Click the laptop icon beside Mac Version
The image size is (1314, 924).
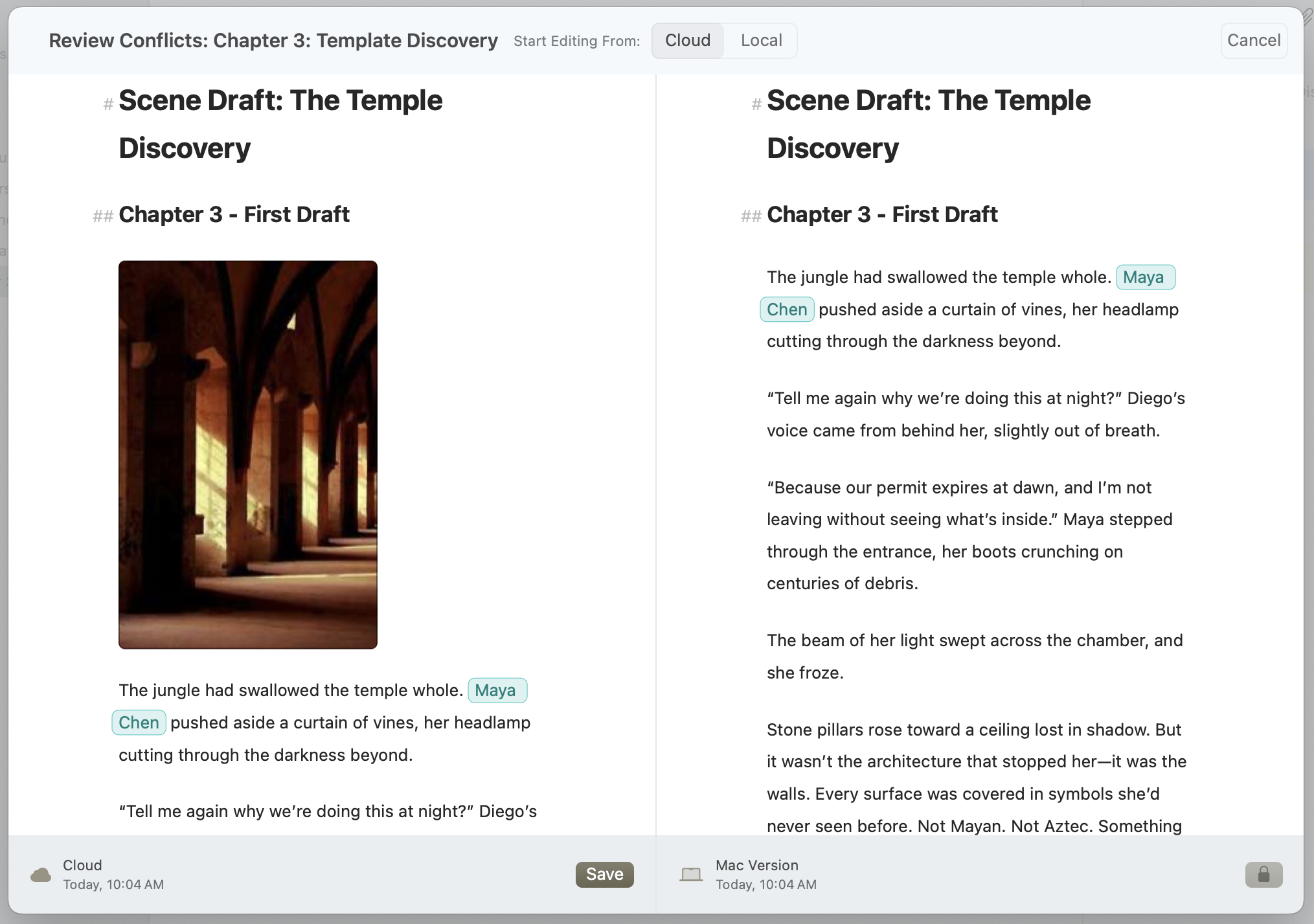click(x=690, y=874)
